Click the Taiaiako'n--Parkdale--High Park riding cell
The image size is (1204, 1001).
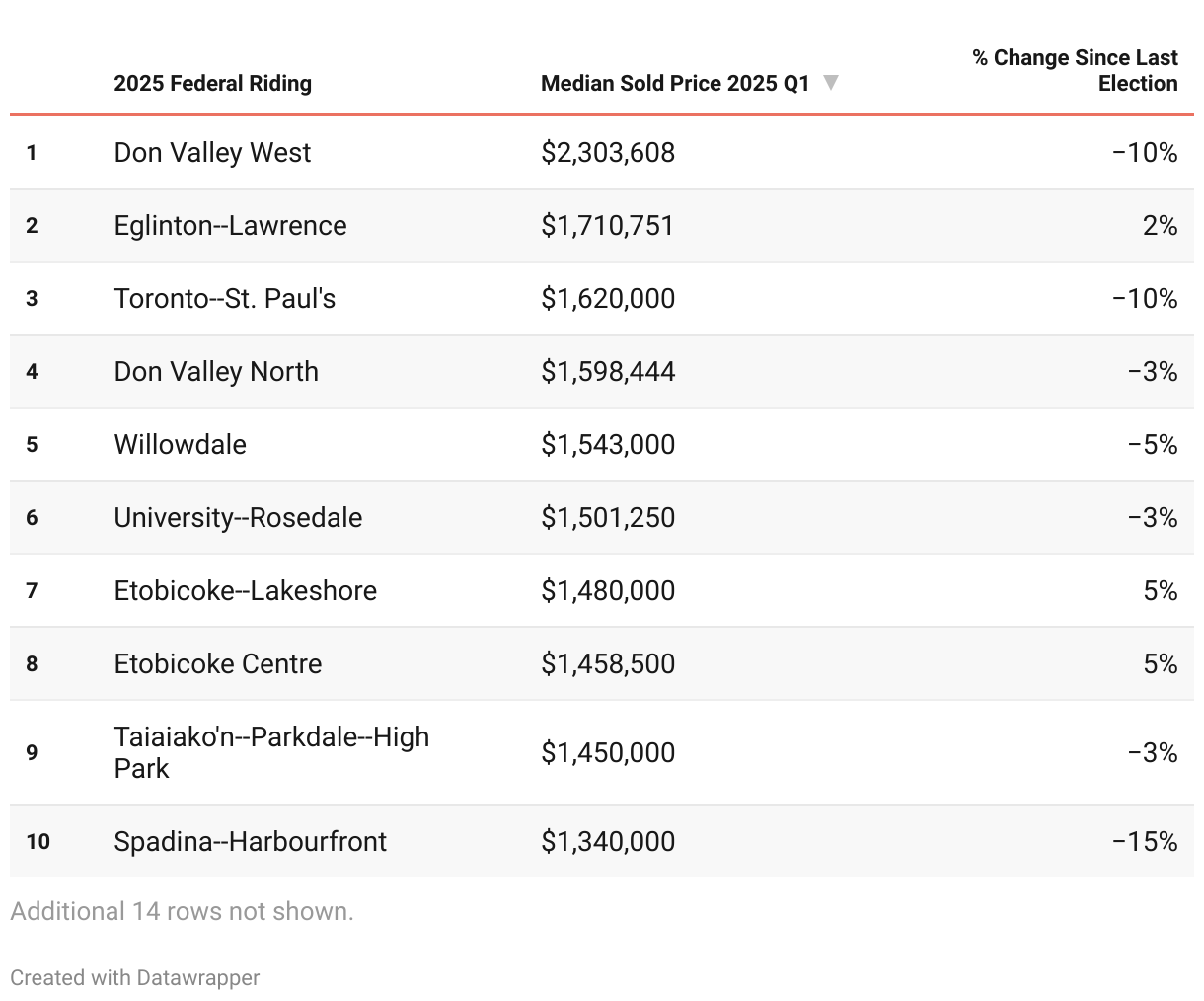pos(271,752)
